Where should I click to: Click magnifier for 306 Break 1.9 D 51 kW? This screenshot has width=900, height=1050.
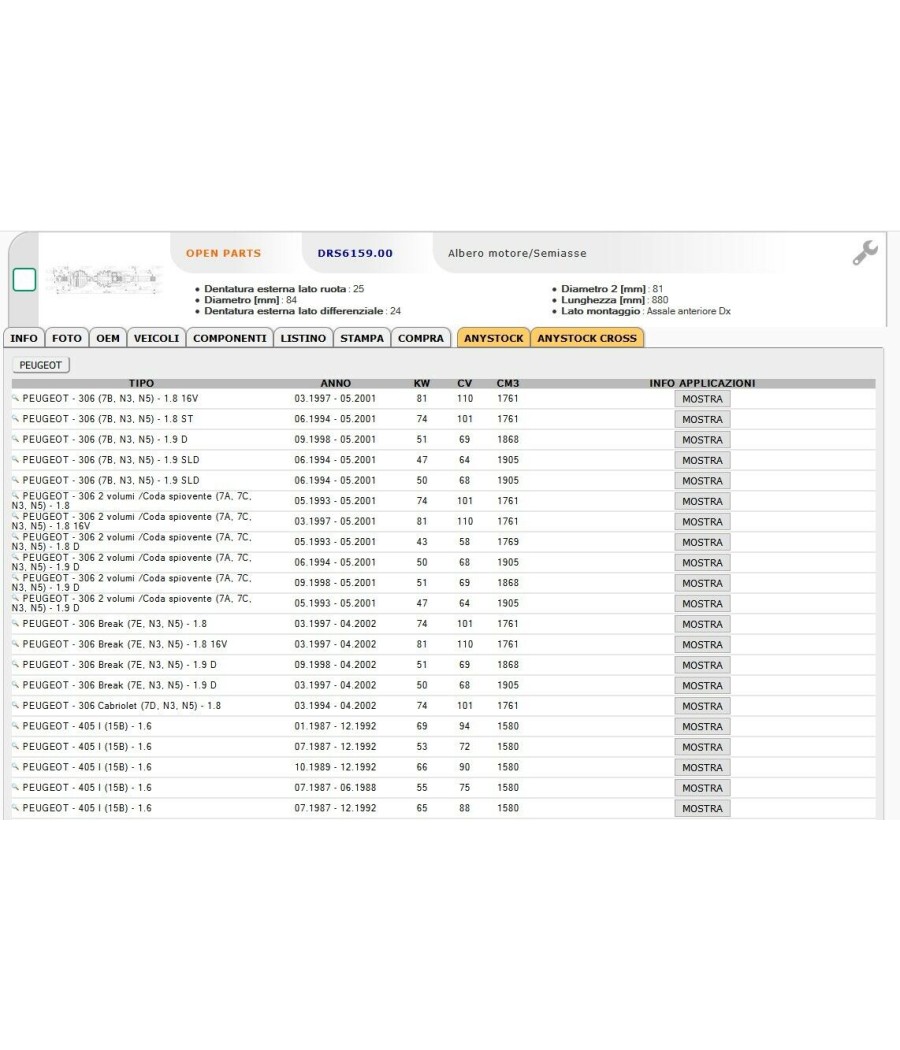(15, 664)
